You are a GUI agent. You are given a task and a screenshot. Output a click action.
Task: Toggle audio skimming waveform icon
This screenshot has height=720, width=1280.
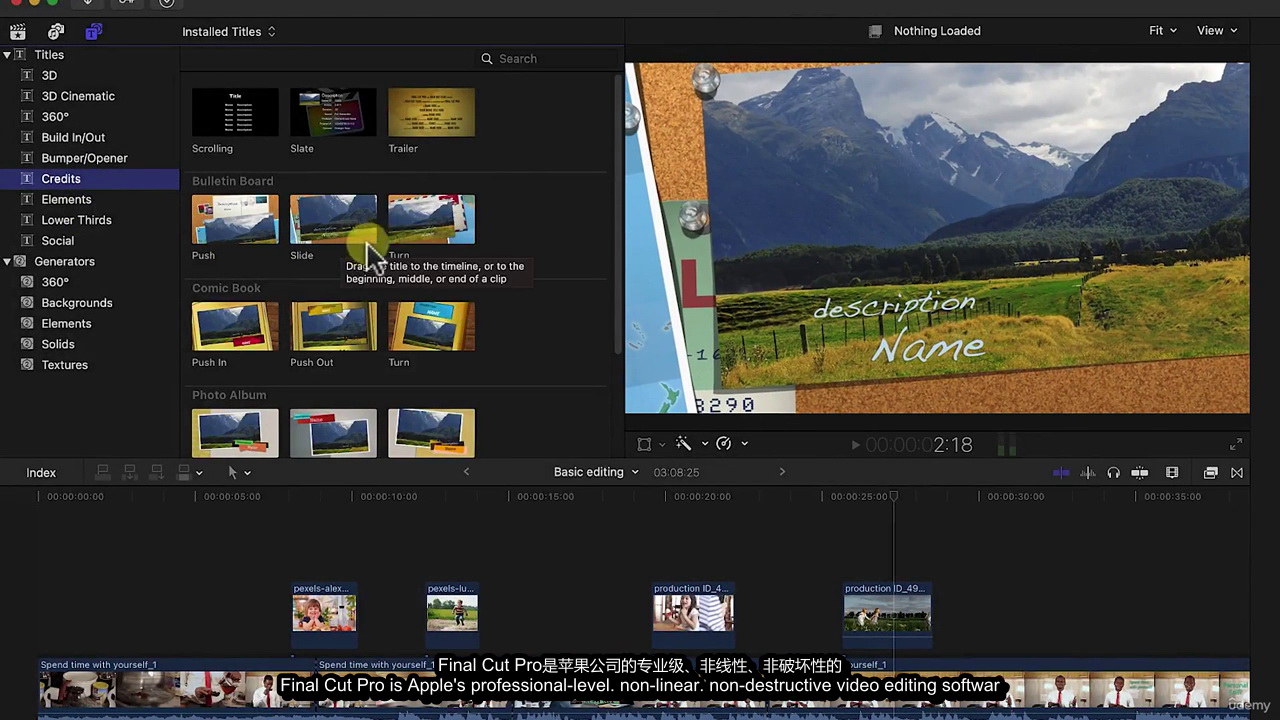coord(1088,473)
